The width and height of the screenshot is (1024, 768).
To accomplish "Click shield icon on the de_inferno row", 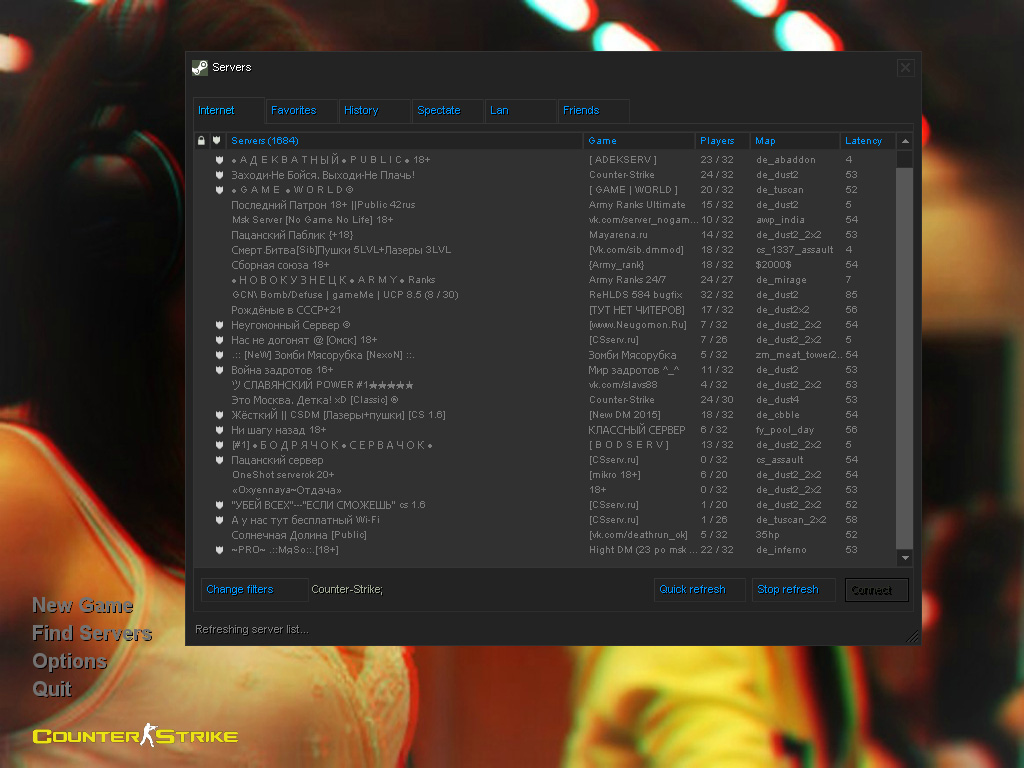I will [x=219, y=551].
